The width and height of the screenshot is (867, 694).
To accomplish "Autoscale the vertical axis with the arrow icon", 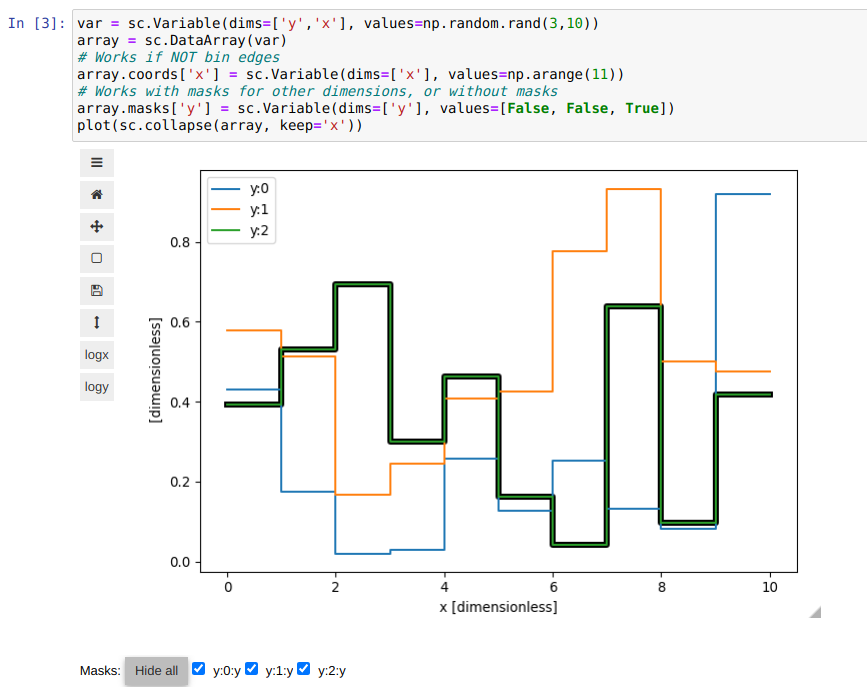I will pos(96,322).
